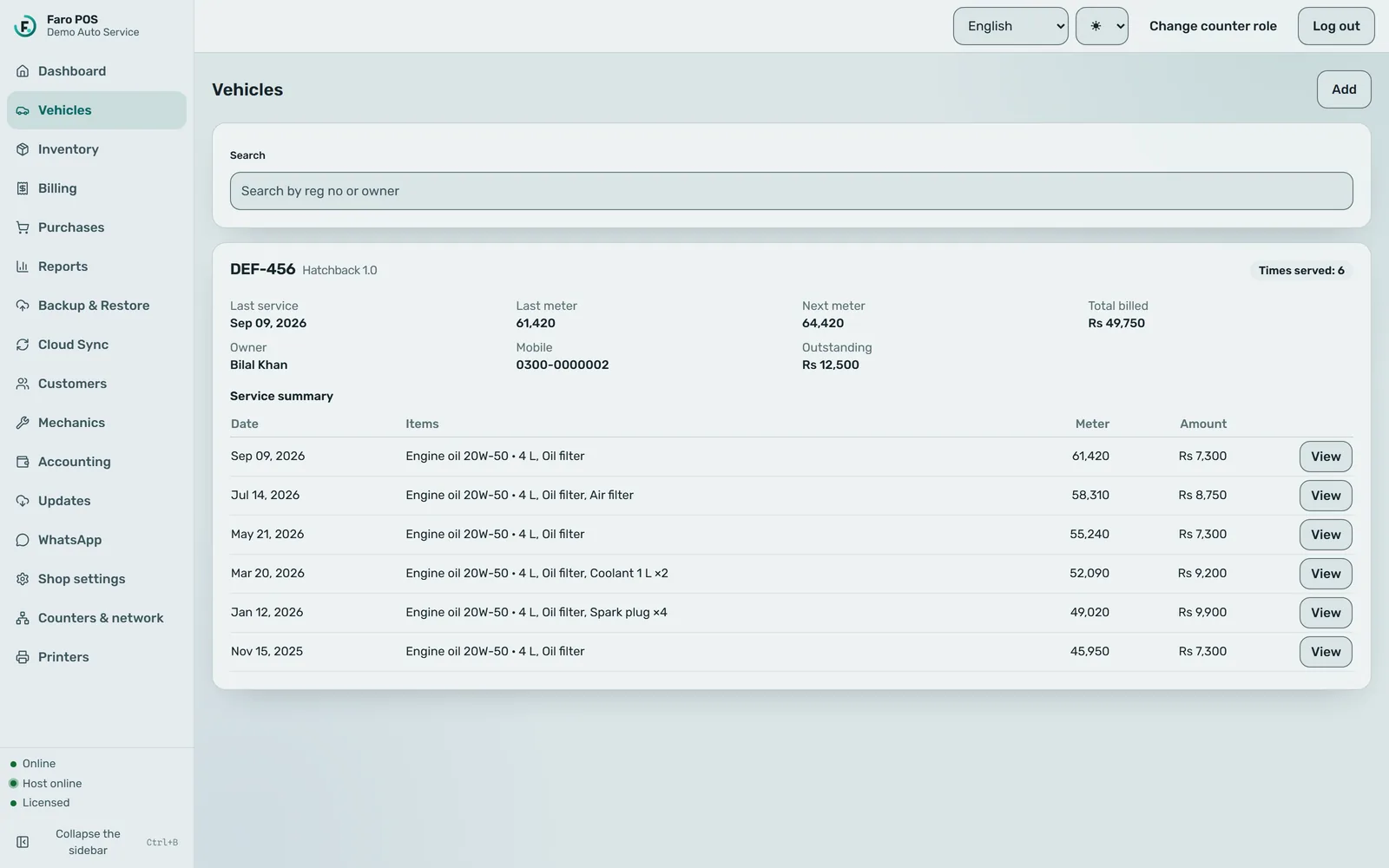Click the Mechanics wrench icon

pos(23,423)
